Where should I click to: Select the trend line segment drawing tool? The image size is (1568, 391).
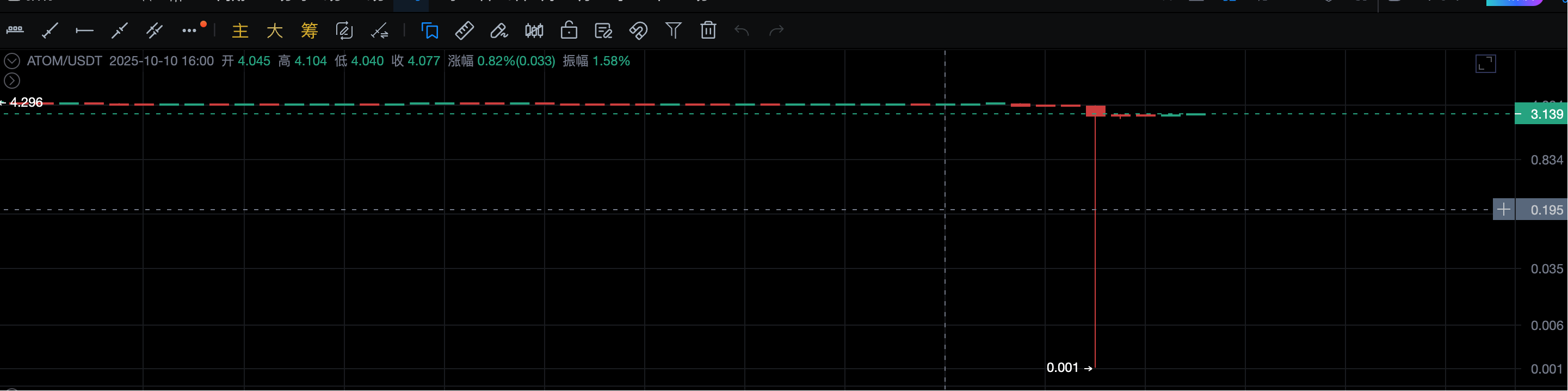click(x=50, y=30)
